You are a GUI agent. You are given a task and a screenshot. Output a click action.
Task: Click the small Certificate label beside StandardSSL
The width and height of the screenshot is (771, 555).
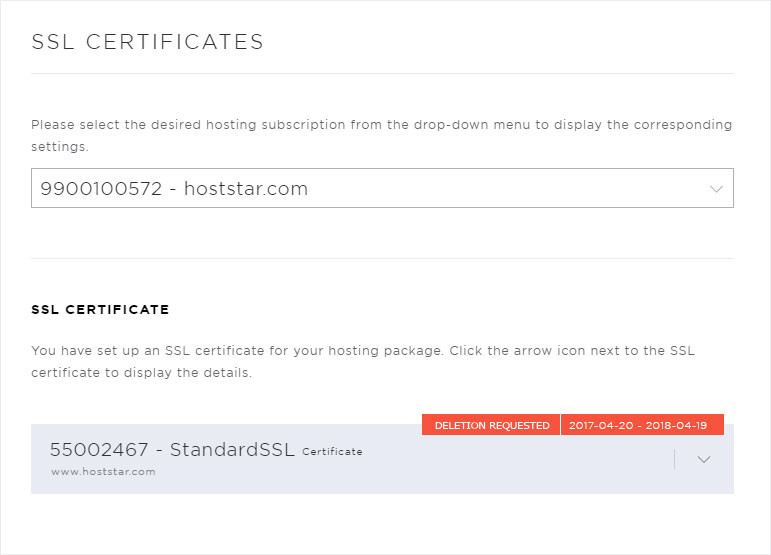[x=332, y=451]
